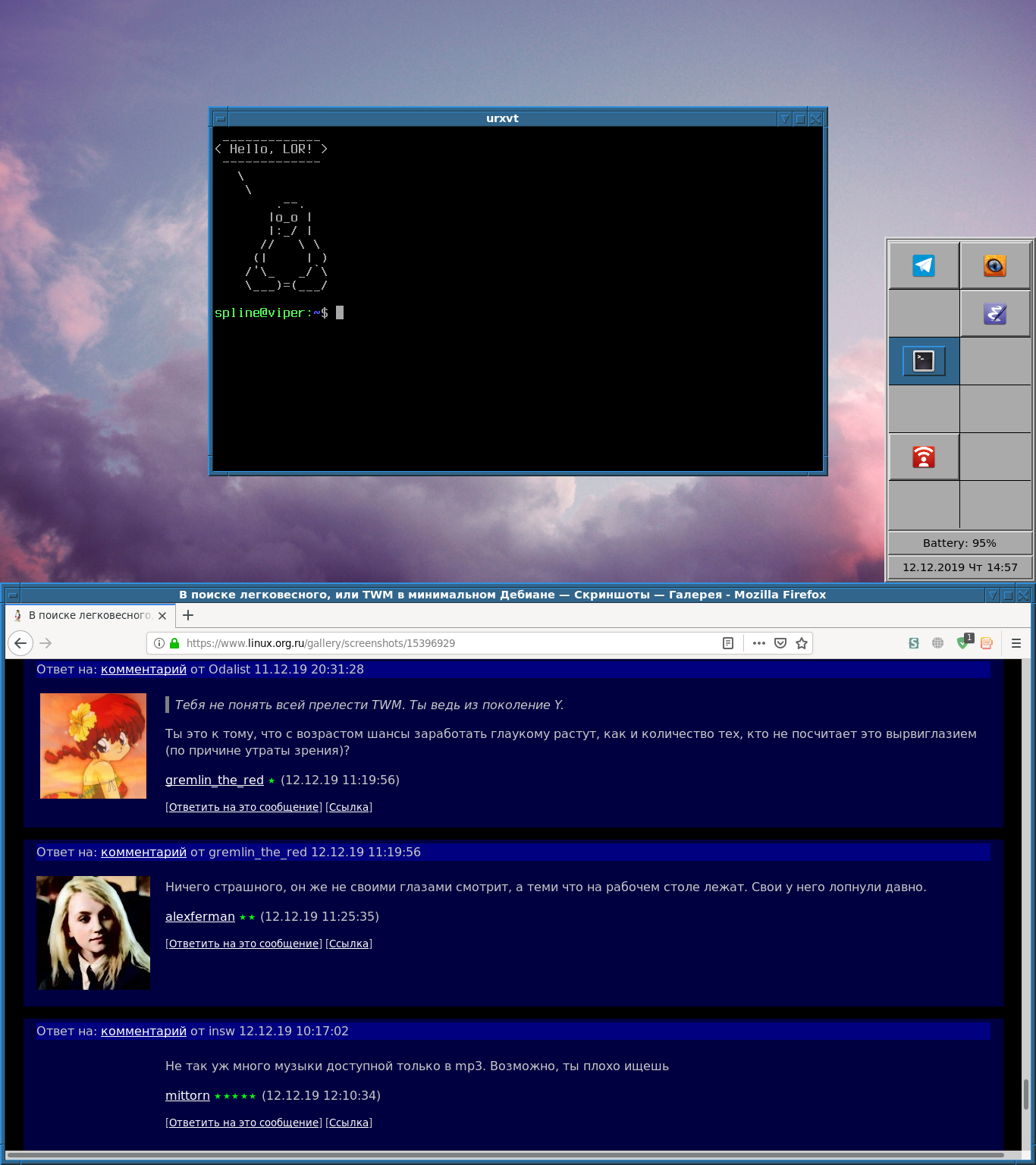Click alexferman's blonde avatar image
Image resolution: width=1036 pixels, height=1165 pixels.
[x=93, y=933]
